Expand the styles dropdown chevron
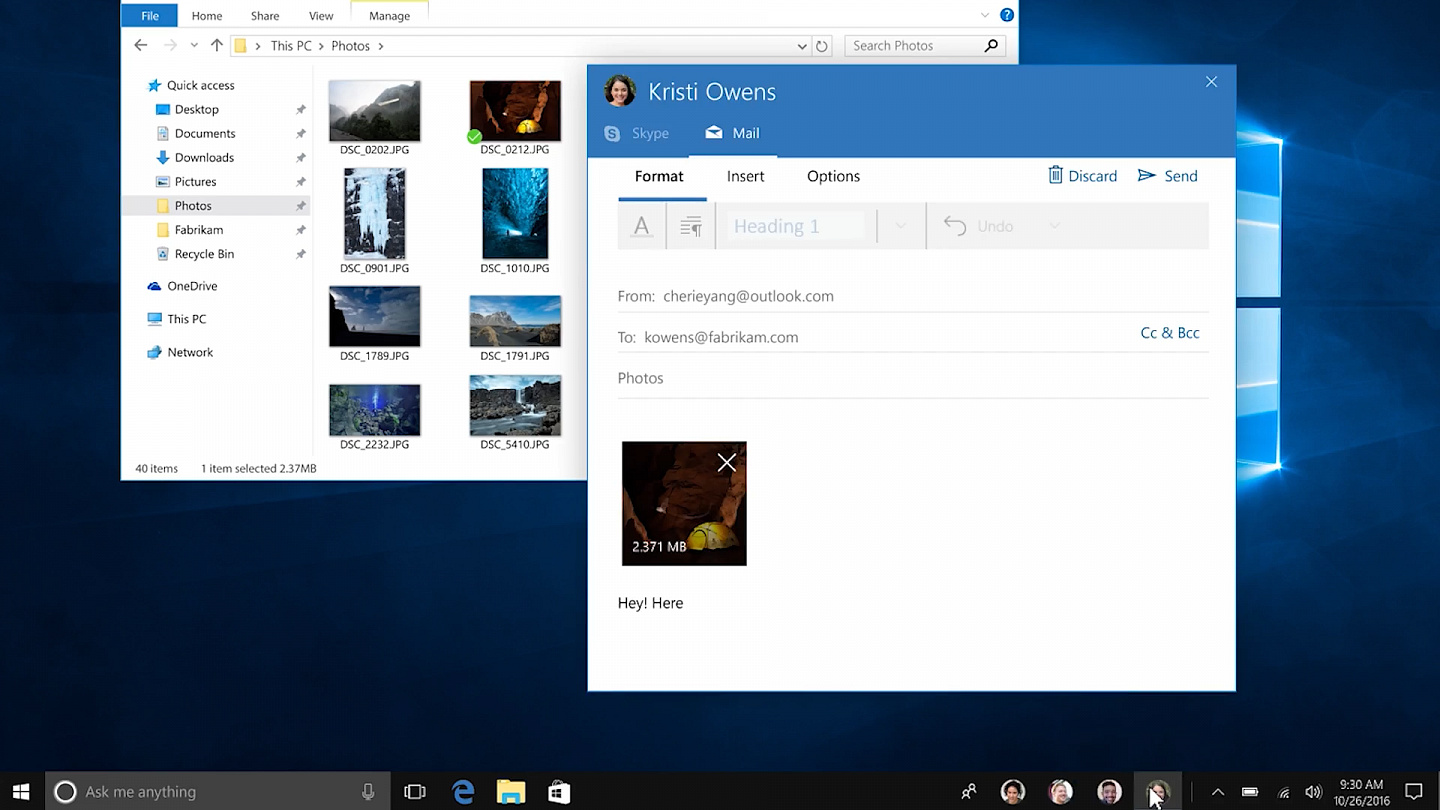This screenshot has height=810, width=1440. pyautogui.click(x=901, y=226)
